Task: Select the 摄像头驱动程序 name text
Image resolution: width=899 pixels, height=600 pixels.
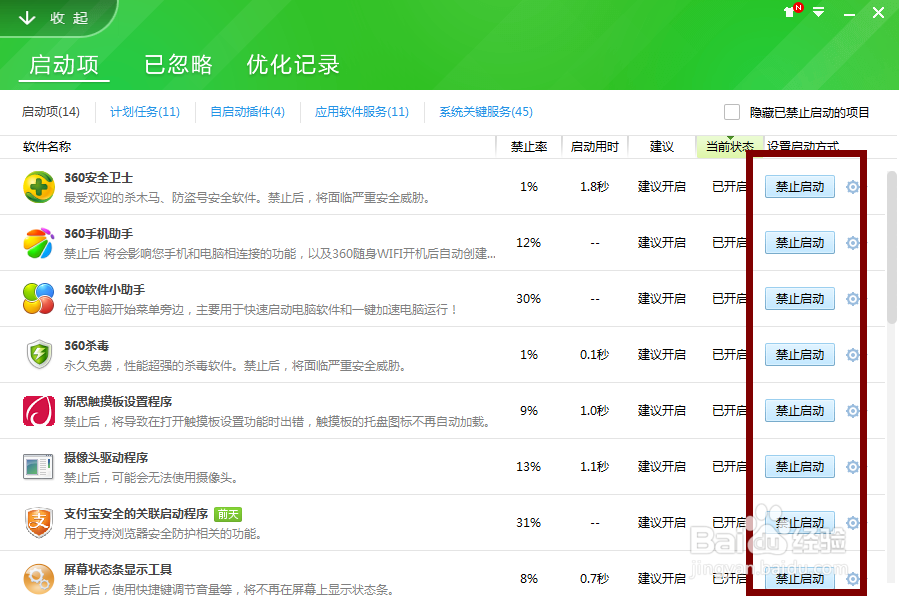Action: [105, 458]
